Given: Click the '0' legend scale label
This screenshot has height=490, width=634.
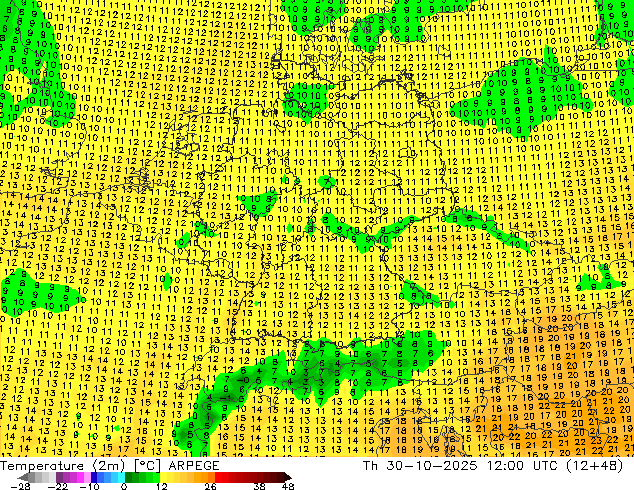Looking at the screenshot, I should tap(125, 486).
